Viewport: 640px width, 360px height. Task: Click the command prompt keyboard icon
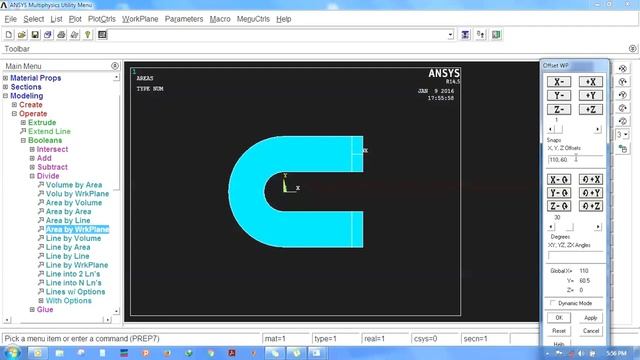102,35
